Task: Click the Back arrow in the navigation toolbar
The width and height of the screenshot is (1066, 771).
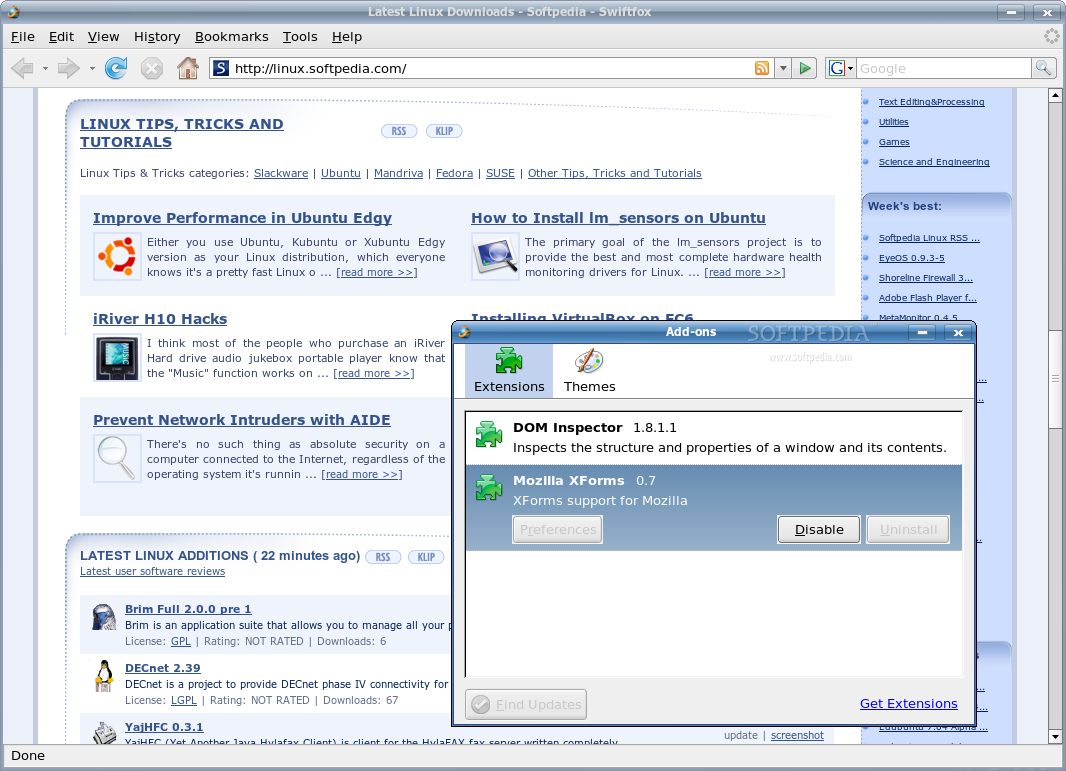Action: [22, 68]
